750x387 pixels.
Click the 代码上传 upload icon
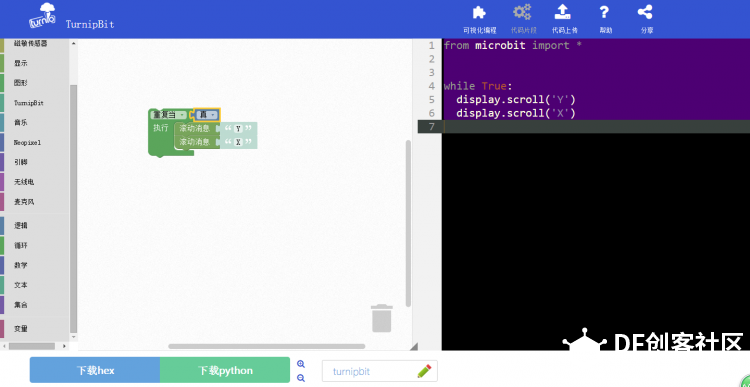[x=563, y=12]
